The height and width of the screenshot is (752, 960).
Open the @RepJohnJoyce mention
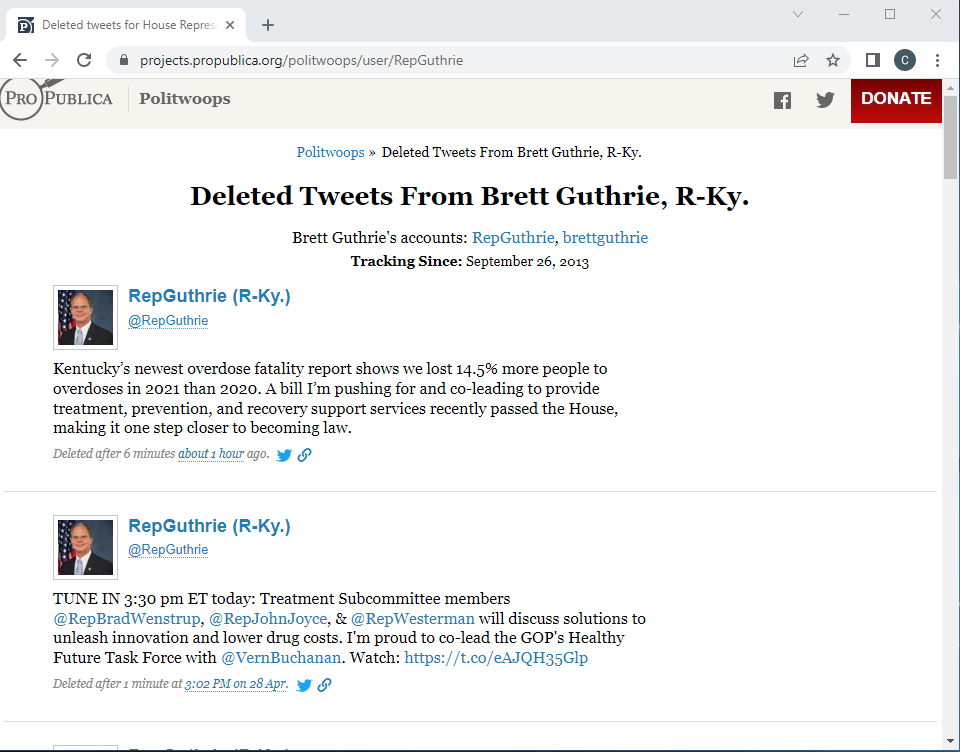[268, 619]
